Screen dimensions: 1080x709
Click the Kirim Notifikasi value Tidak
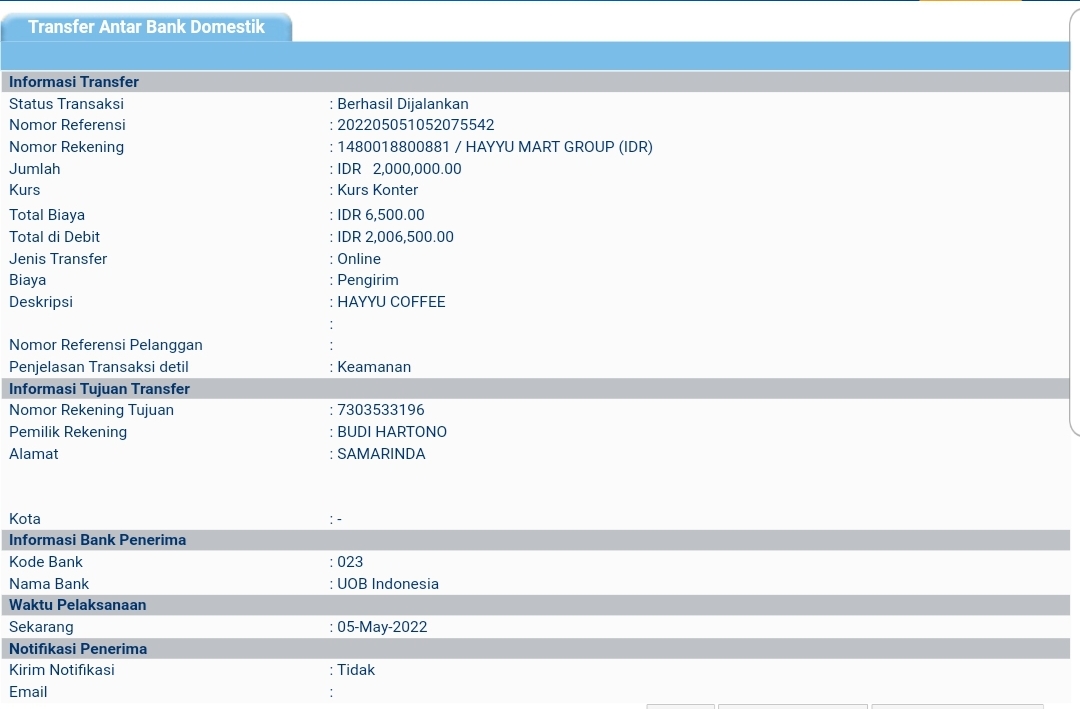coord(356,670)
